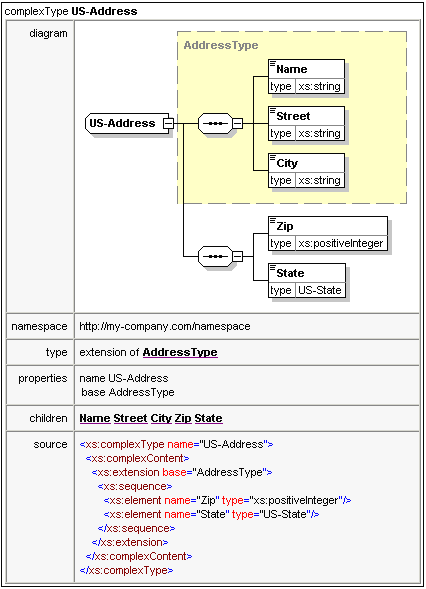Follow the City link in children row
The width and height of the screenshot is (426, 589).
tap(161, 418)
